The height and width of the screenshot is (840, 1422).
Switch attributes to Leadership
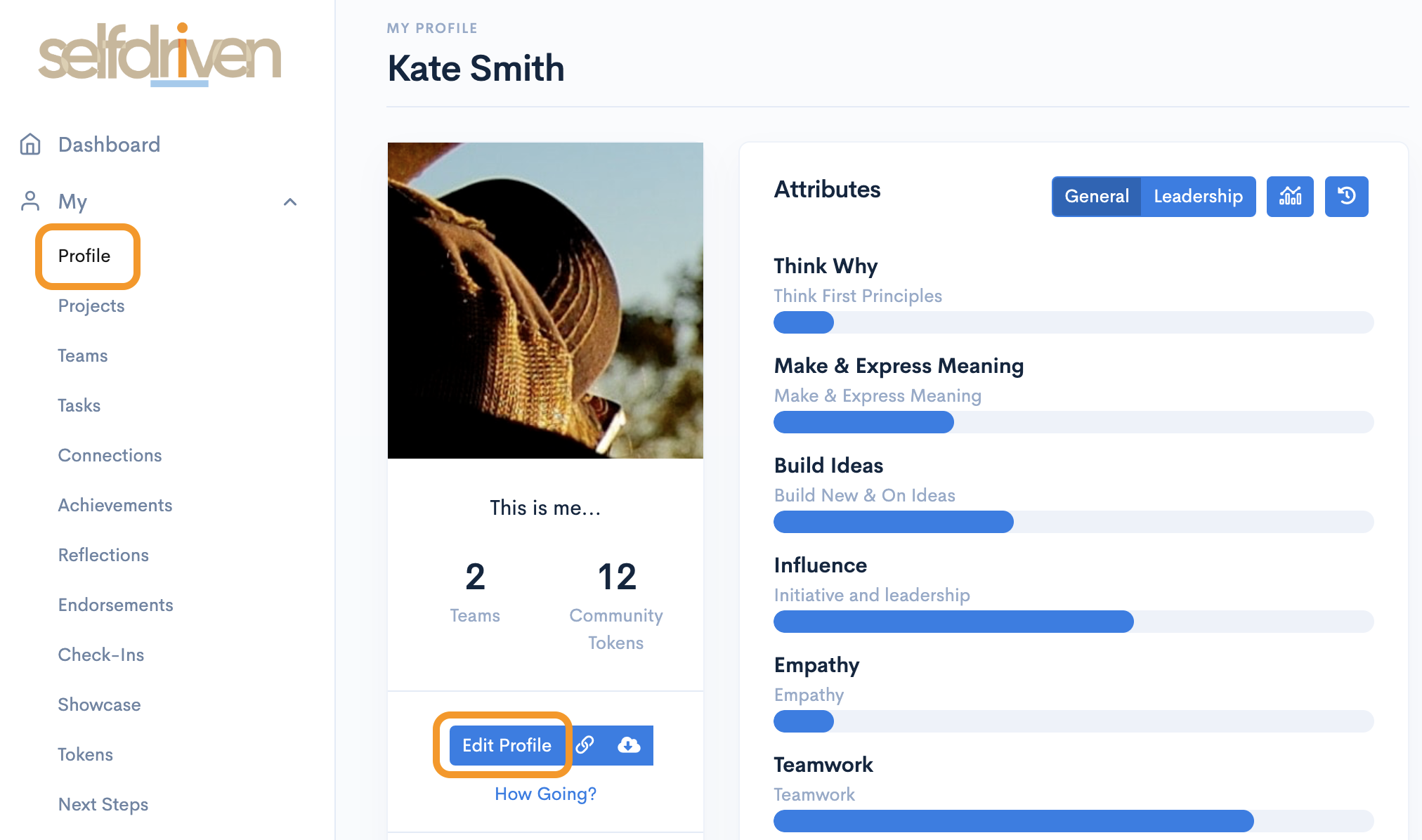tap(1198, 196)
